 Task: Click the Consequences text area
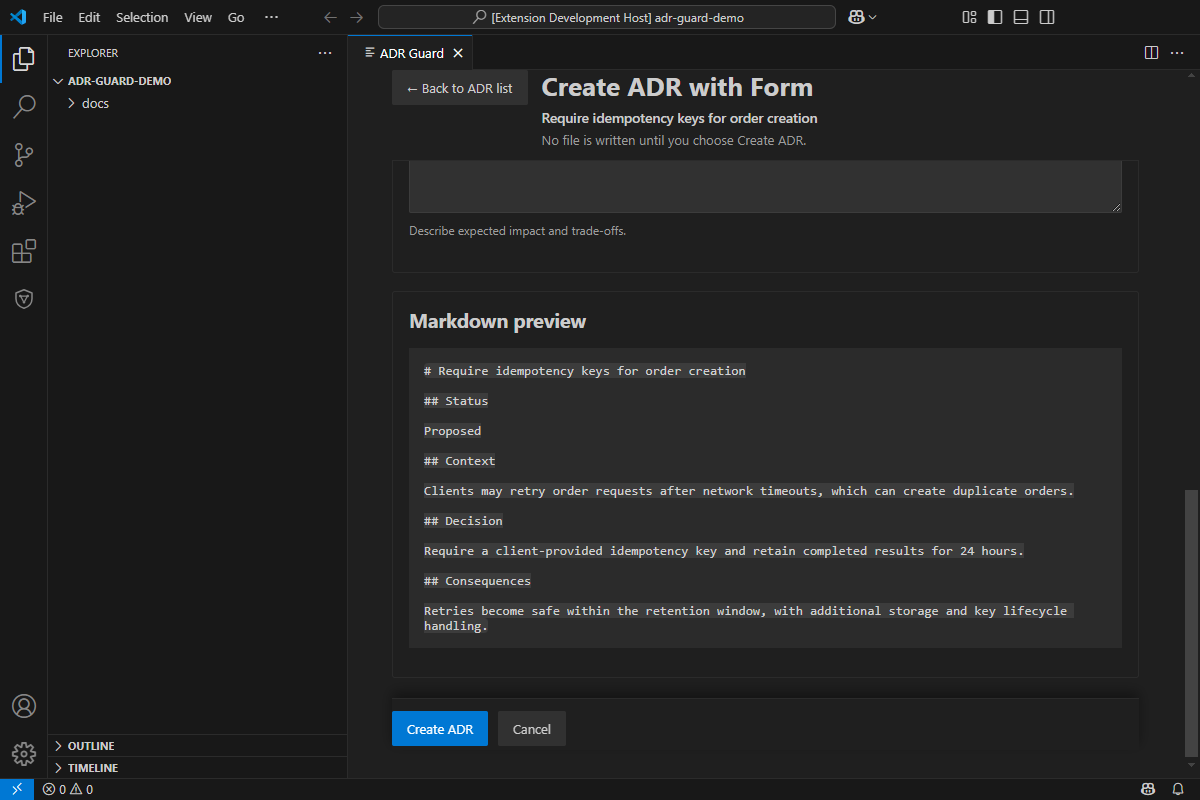point(766,186)
